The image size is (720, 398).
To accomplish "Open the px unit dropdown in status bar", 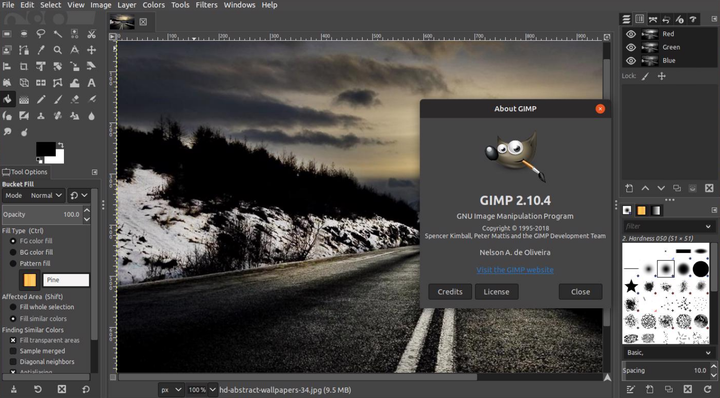I will click(171, 390).
